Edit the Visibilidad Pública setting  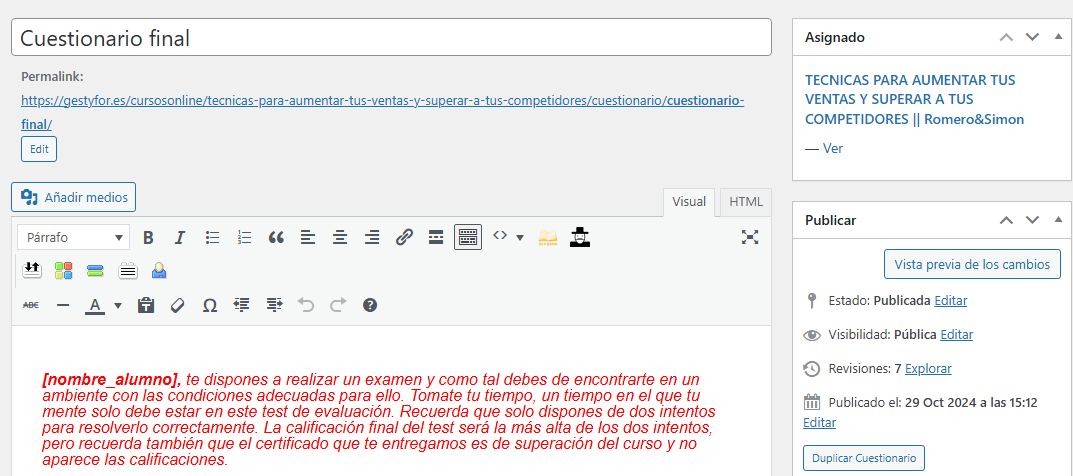(957, 334)
